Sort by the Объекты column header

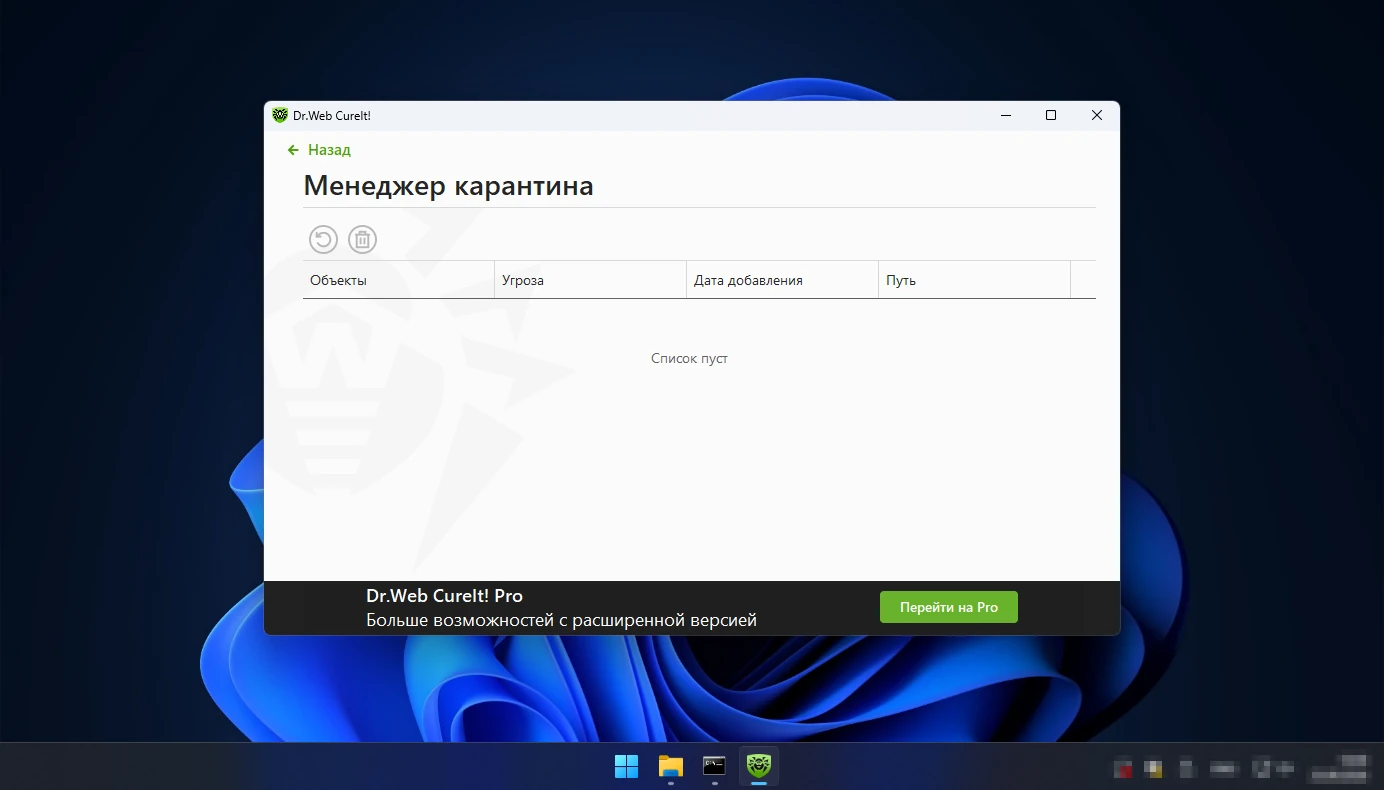pos(398,280)
